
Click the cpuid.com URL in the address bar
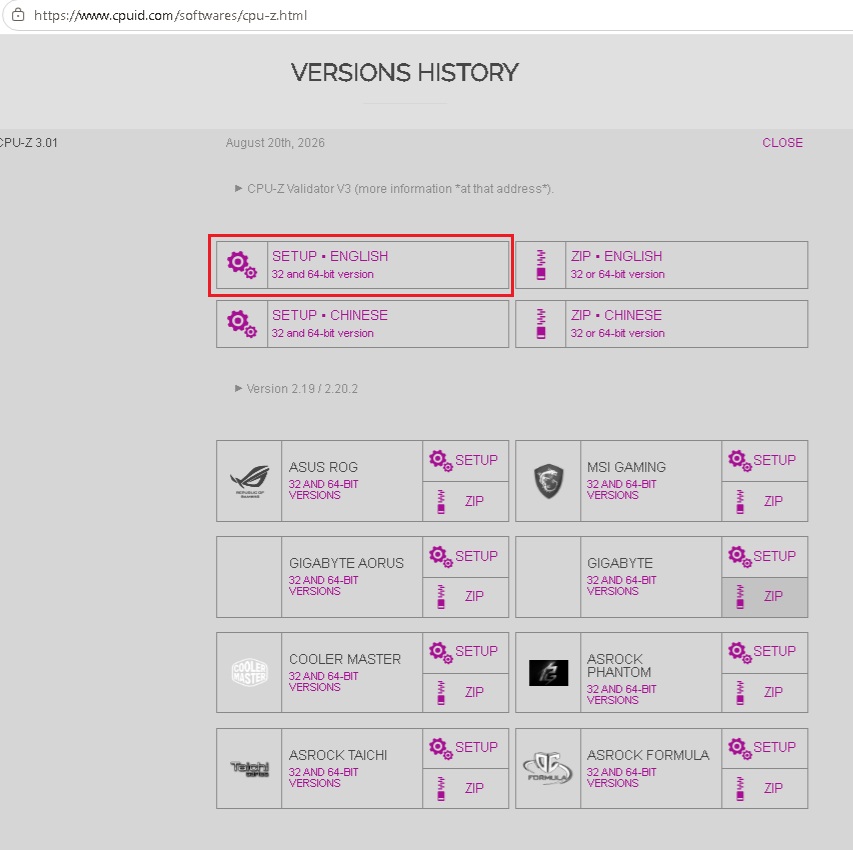click(170, 15)
